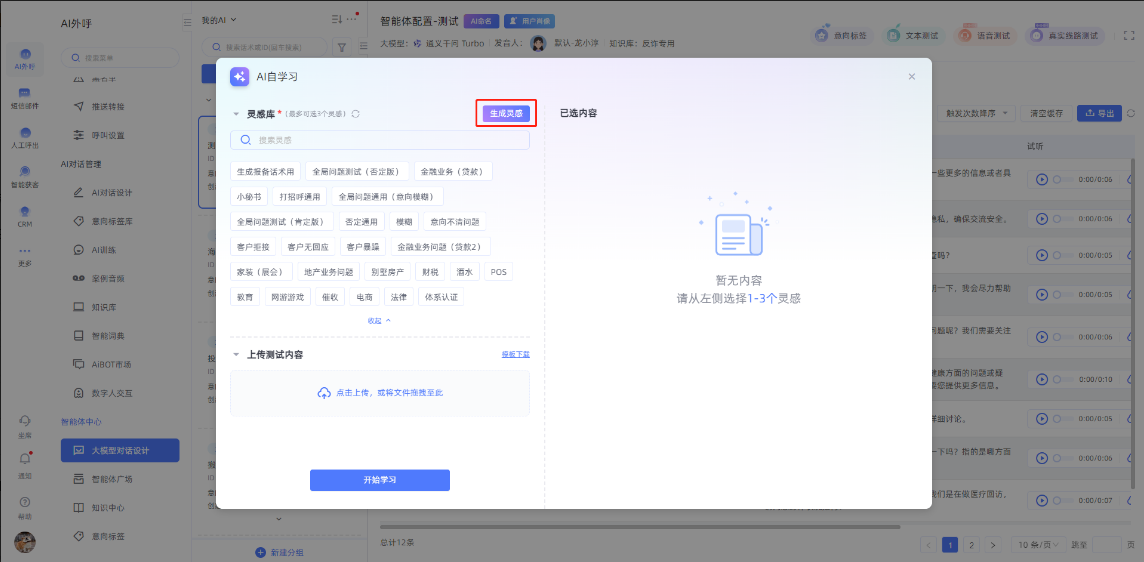Play the first audio clip in 试听 column
Screen dimensions: 1144x562
click(1042, 179)
